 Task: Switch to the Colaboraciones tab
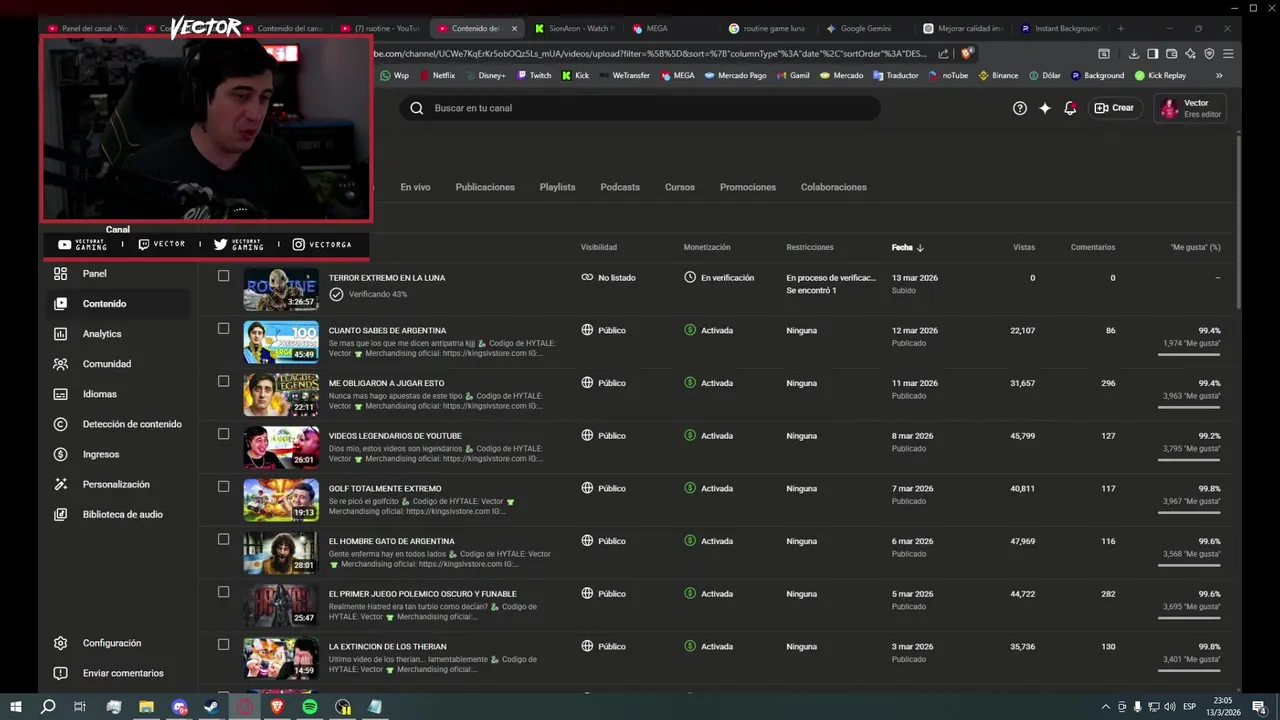pos(833,187)
